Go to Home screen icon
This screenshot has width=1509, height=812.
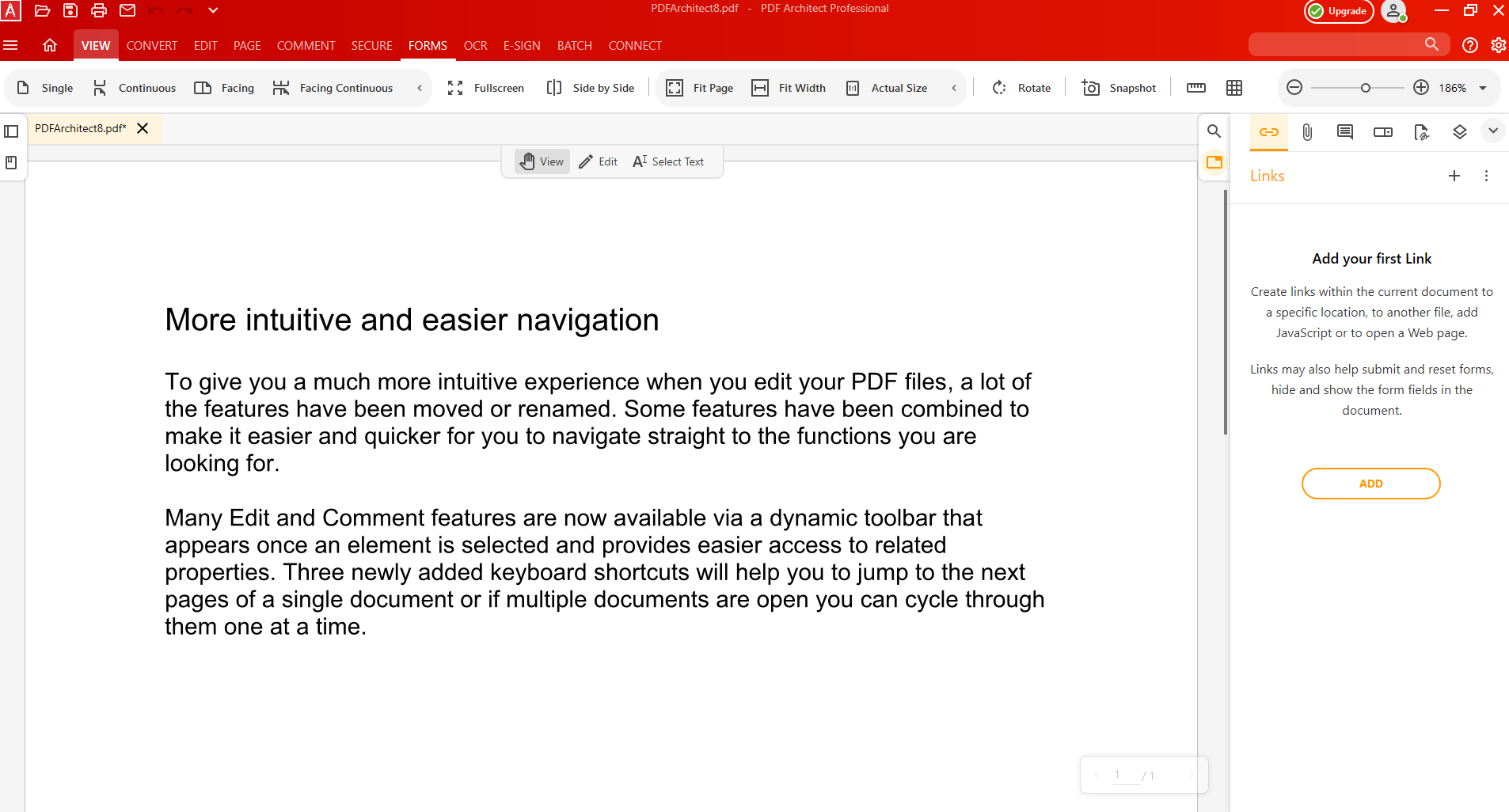(50, 45)
